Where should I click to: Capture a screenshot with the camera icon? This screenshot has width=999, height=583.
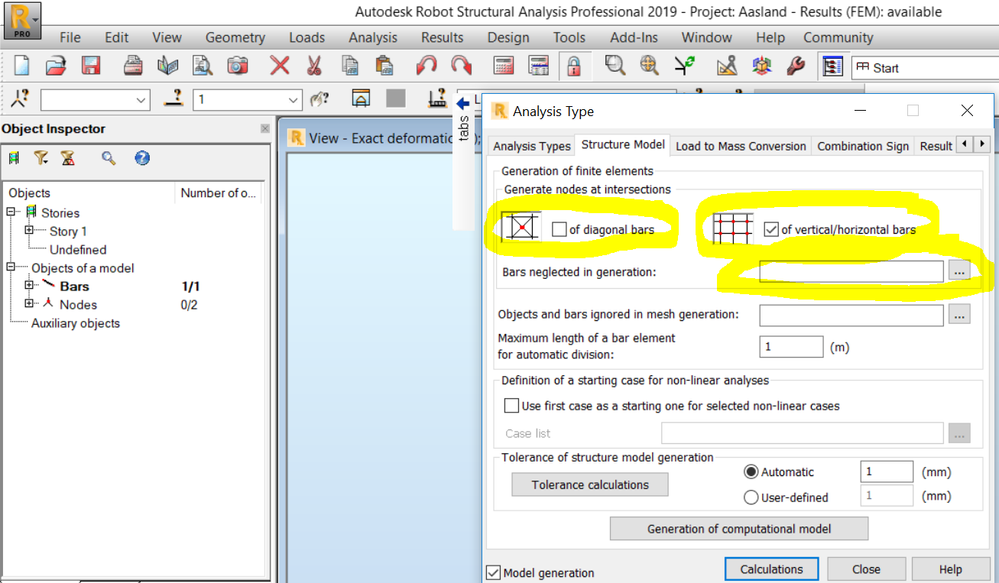[237, 66]
